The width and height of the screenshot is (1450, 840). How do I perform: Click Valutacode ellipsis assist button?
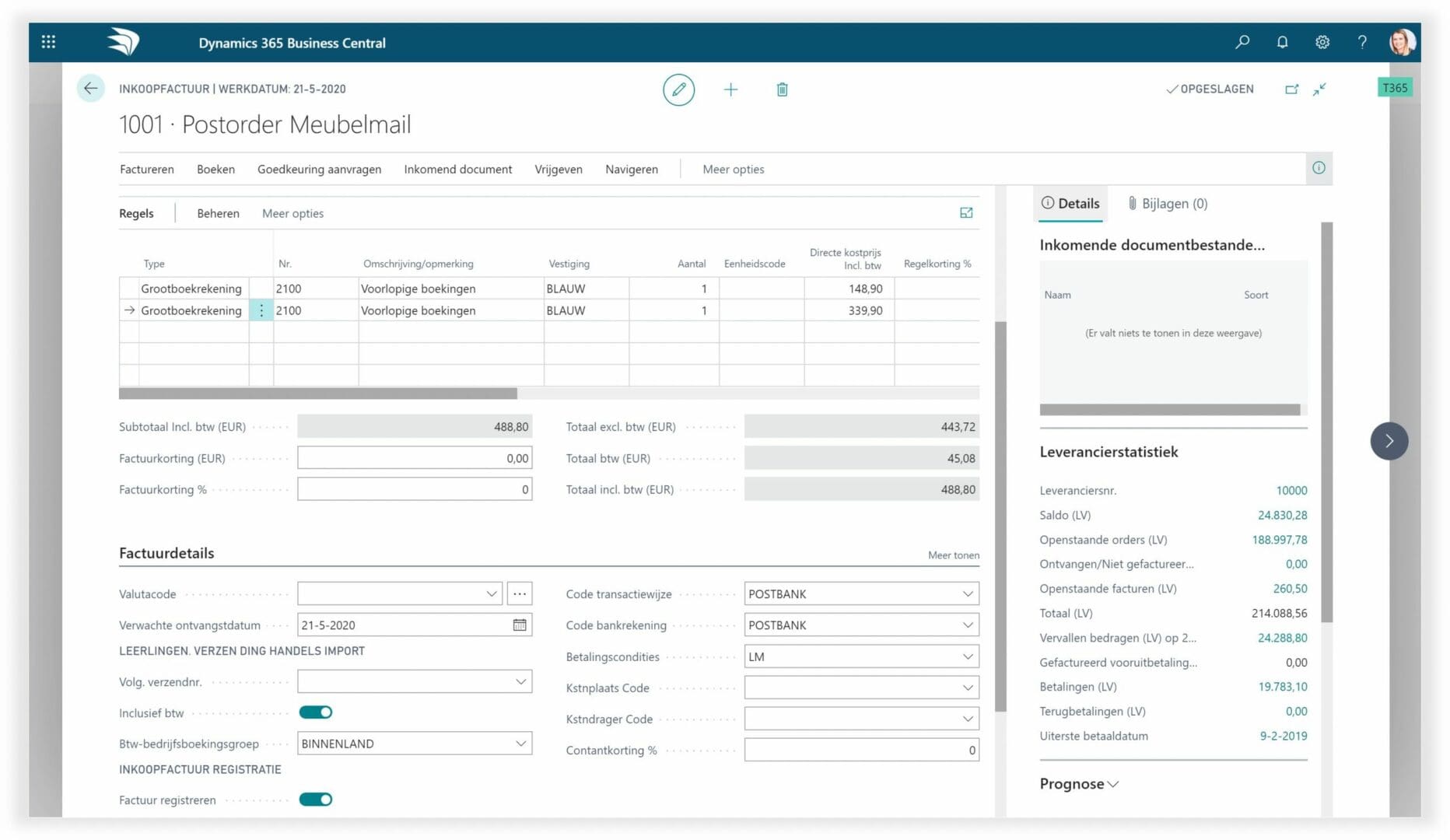520,594
